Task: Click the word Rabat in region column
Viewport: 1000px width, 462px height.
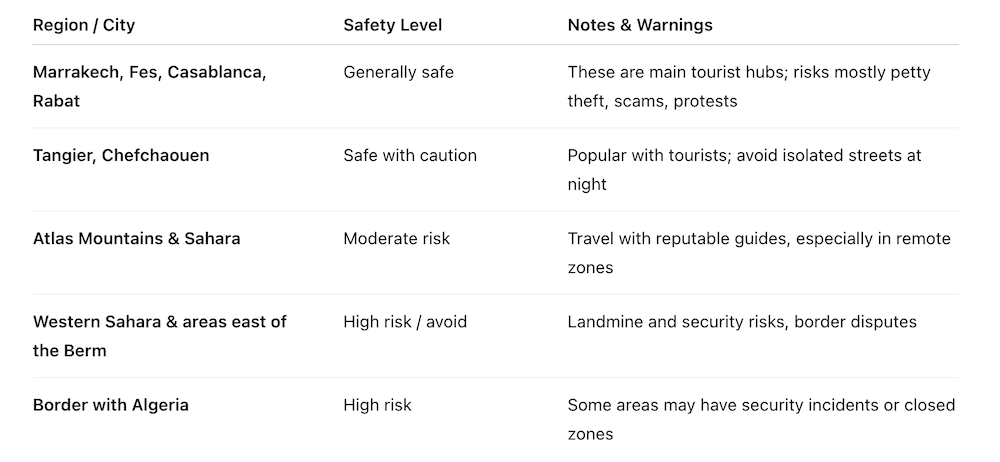Action: pos(56,101)
